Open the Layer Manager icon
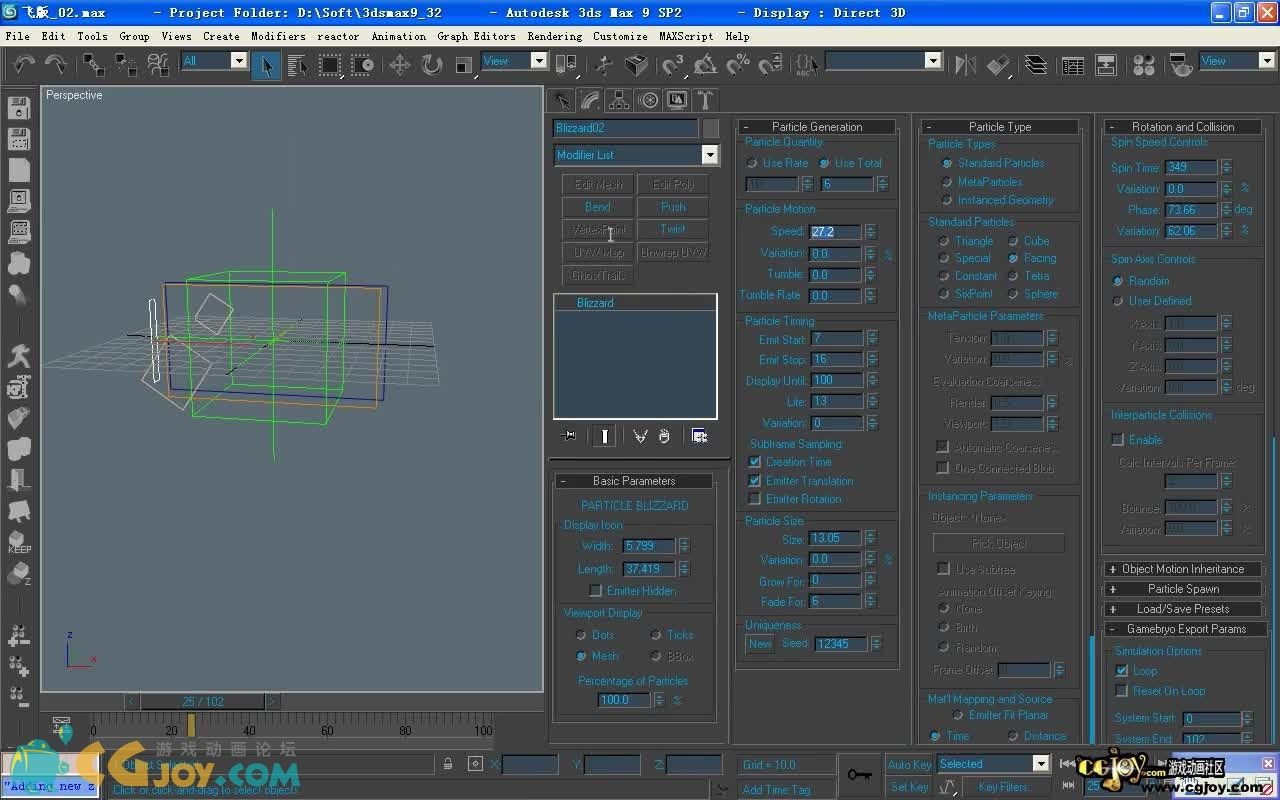This screenshot has height=800, width=1280. pyautogui.click(x=1036, y=65)
